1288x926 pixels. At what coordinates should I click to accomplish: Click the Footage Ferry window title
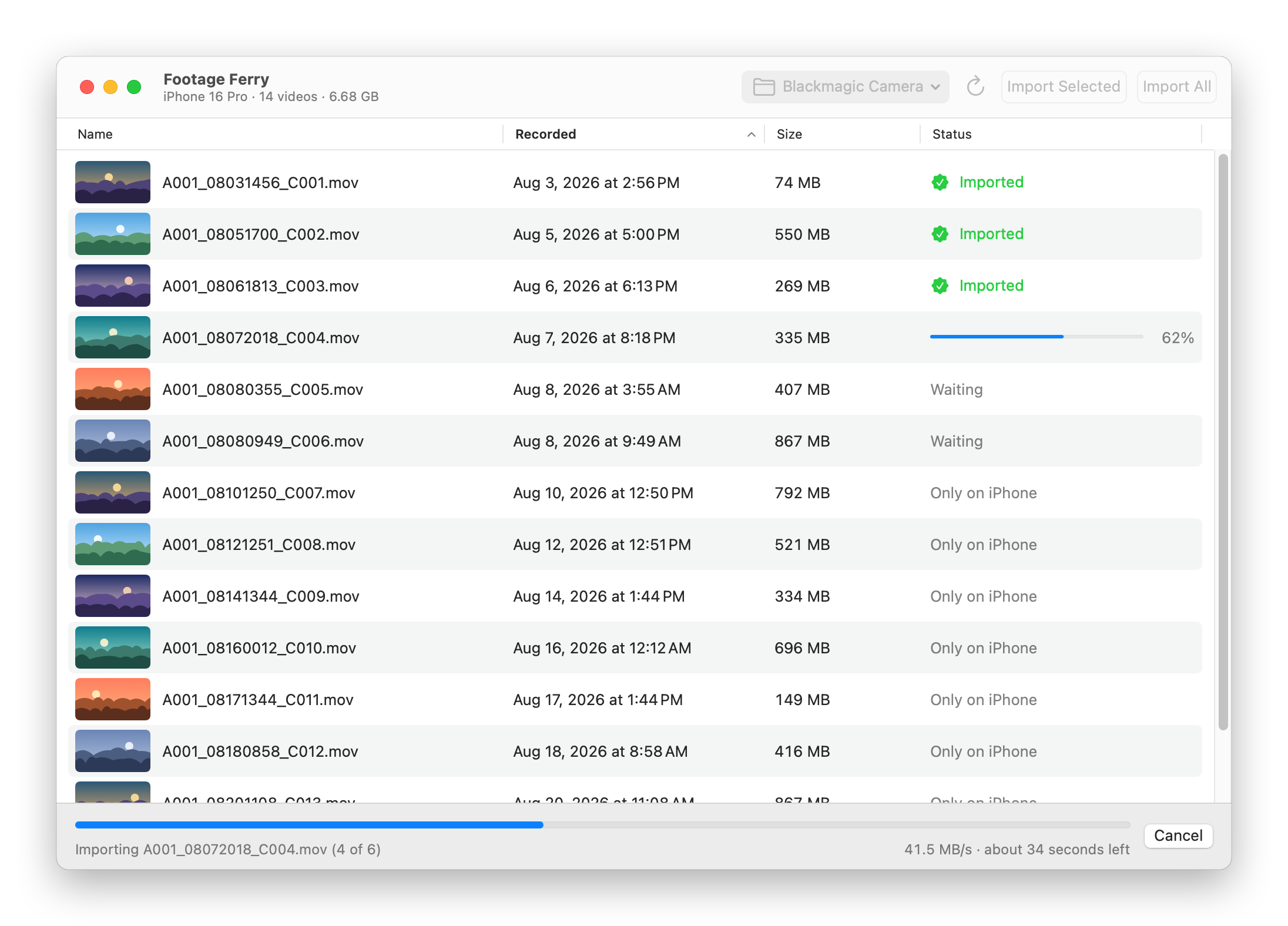point(216,79)
